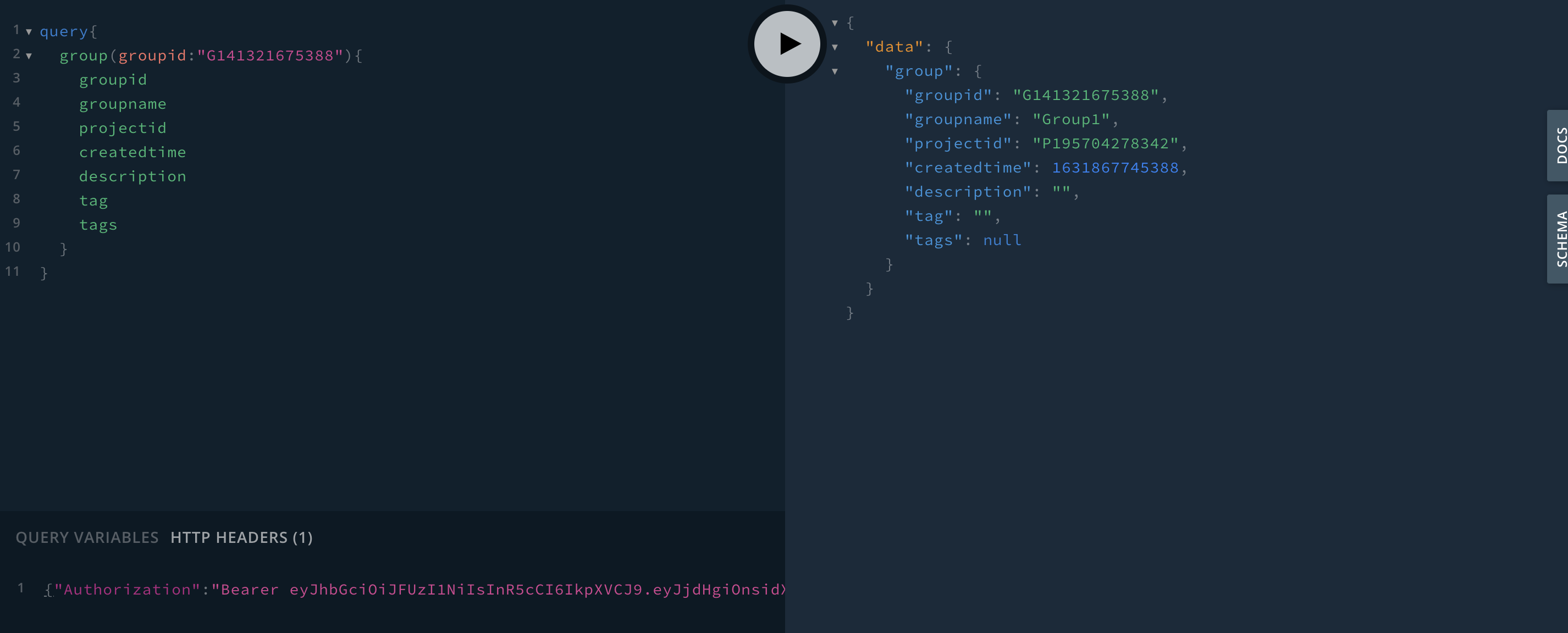
Task: Click the "description" key in the response
Action: [968, 192]
